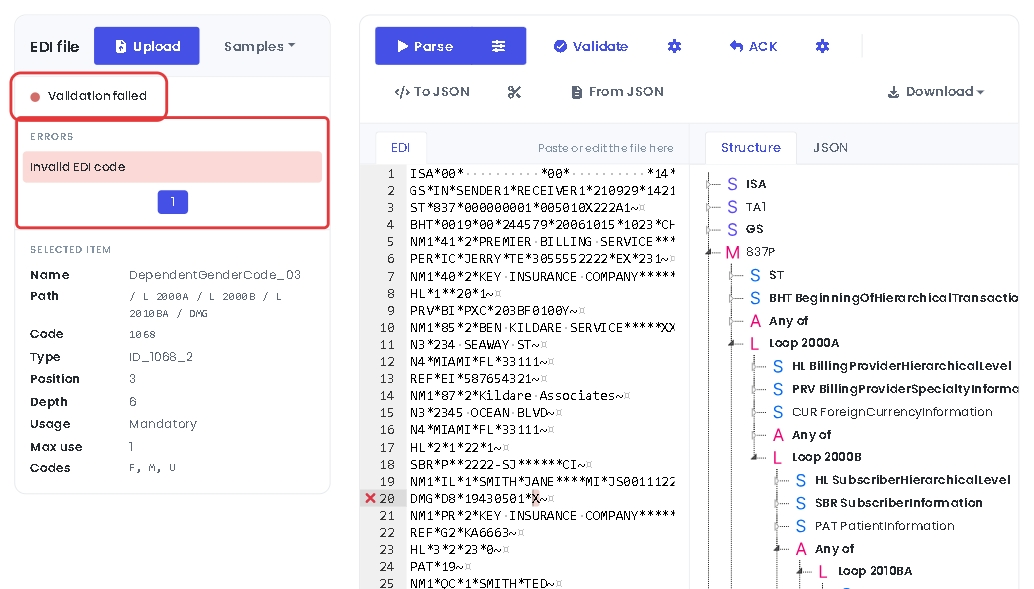The height and width of the screenshot is (589, 1034).
Task: Click EDI line 24 PAT*19 text
Action: pos(437,567)
